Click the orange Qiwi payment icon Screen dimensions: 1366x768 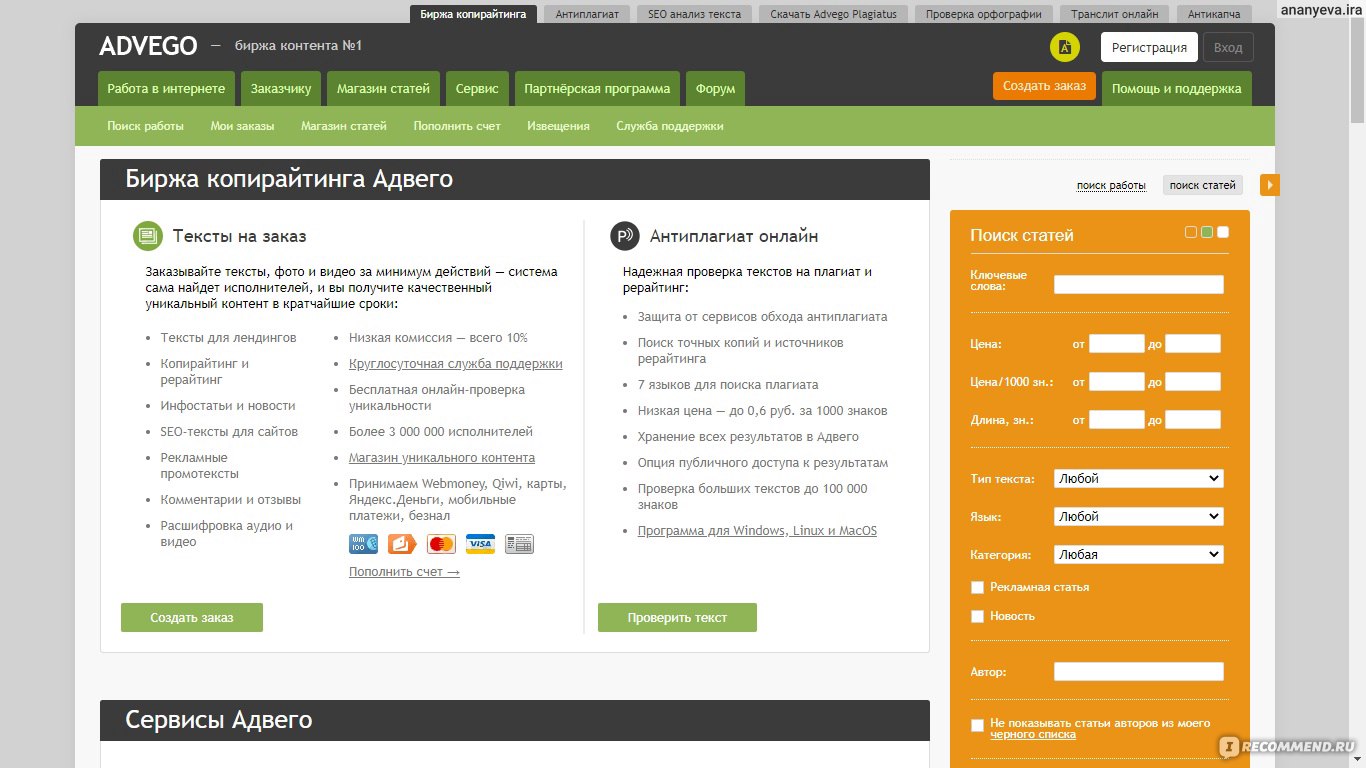click(x=402, y=544)
